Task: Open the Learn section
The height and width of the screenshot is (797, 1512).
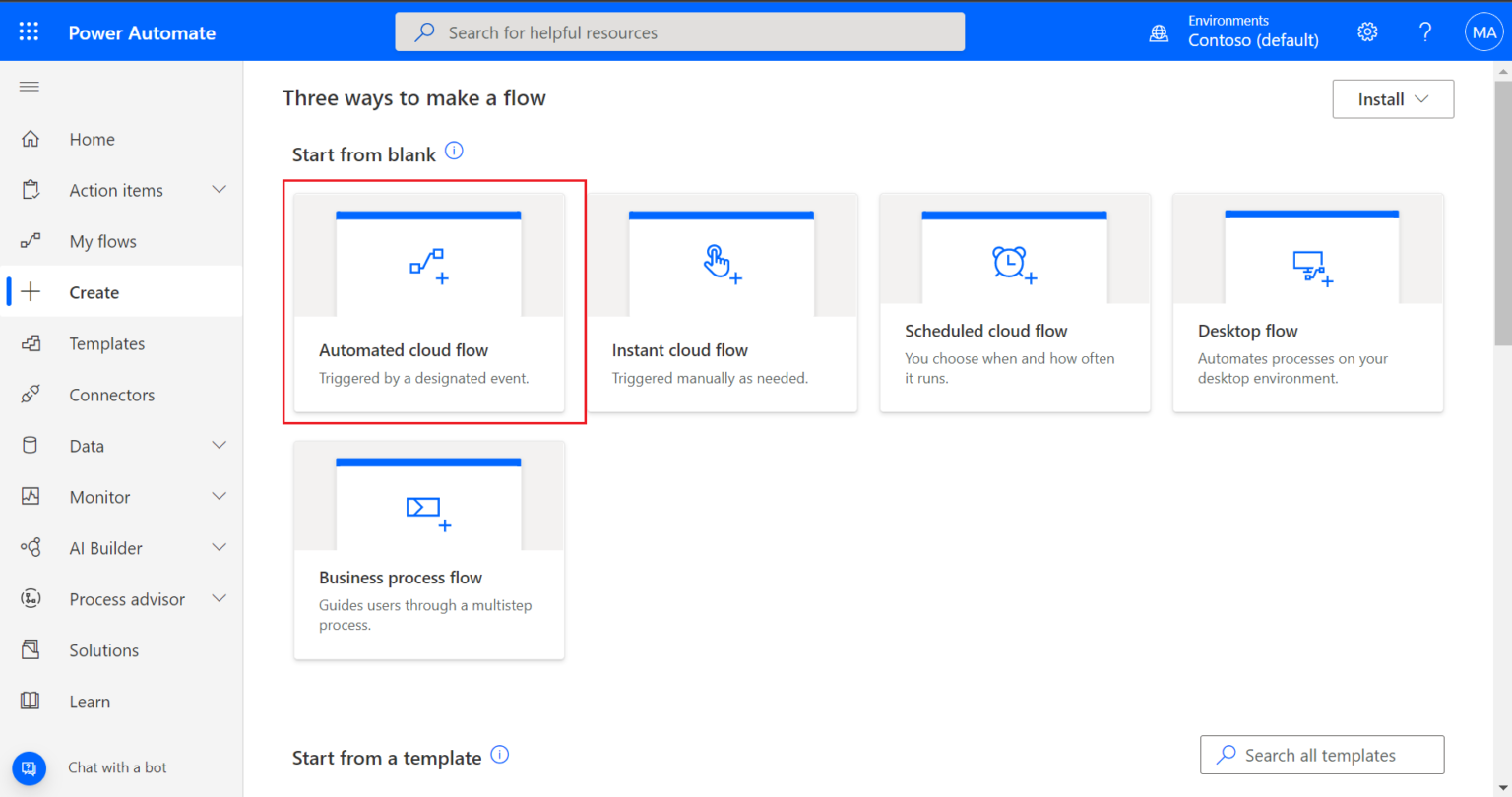Action: (90, 701)
